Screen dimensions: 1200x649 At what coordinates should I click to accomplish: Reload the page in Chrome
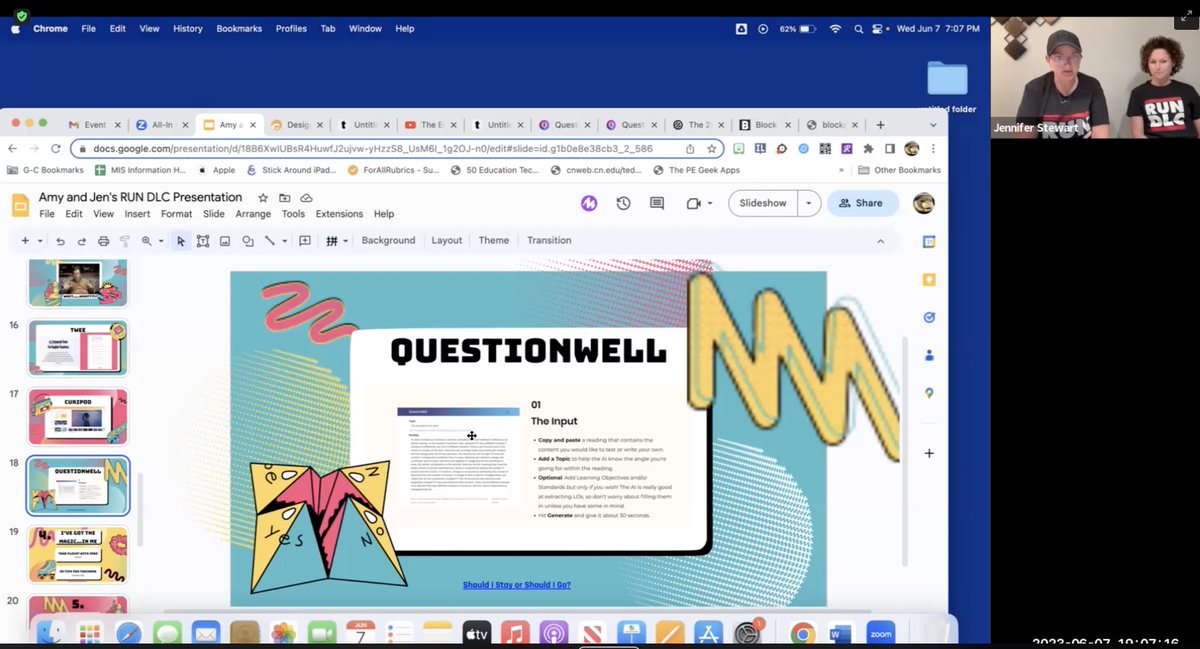point(57,148)
